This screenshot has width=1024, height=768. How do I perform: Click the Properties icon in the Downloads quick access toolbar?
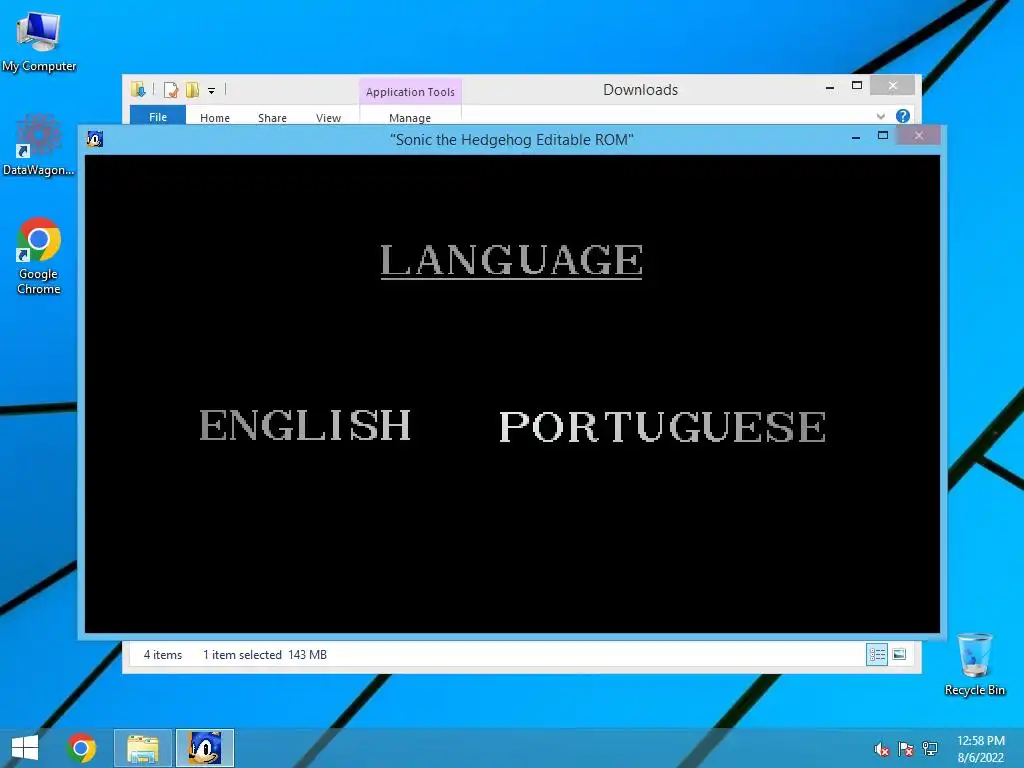171,90
